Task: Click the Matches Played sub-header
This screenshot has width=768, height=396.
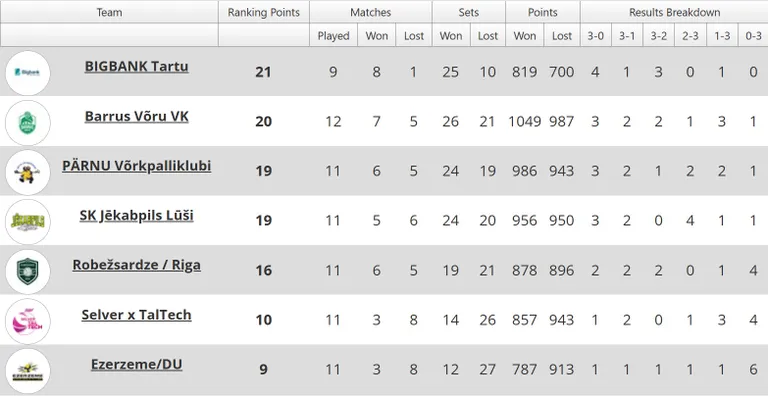Action: 334,36
